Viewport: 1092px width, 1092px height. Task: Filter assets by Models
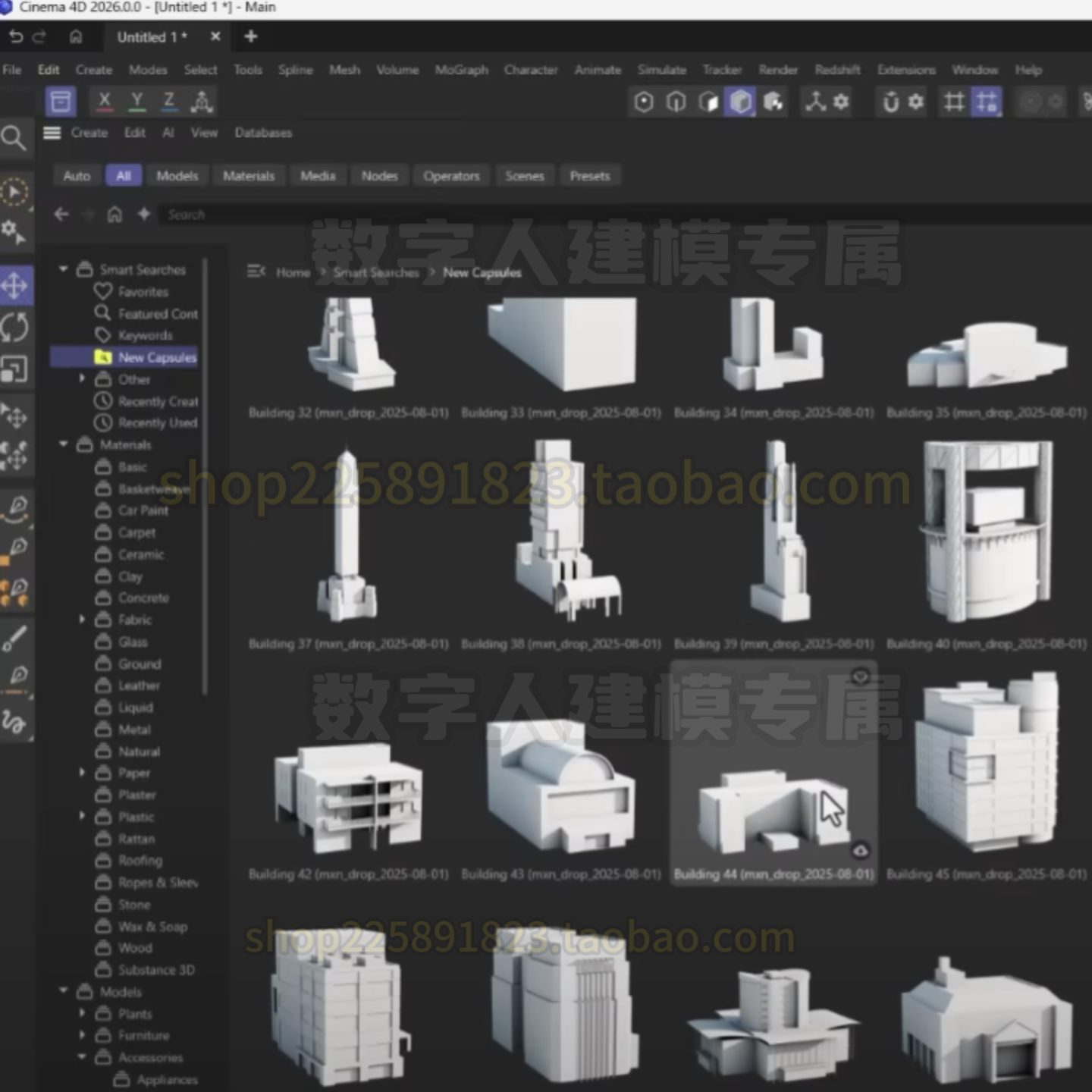click(x=177, y=176)
